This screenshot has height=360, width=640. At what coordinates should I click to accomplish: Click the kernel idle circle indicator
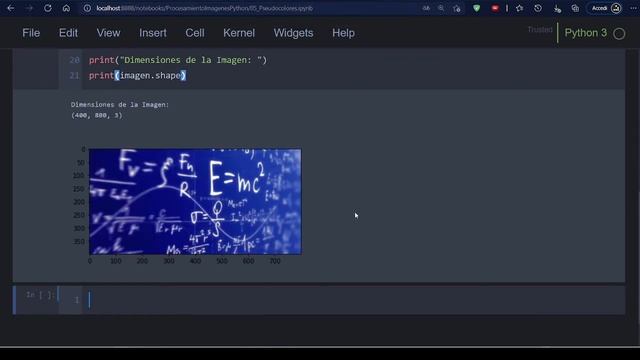(x=619, y=34)
